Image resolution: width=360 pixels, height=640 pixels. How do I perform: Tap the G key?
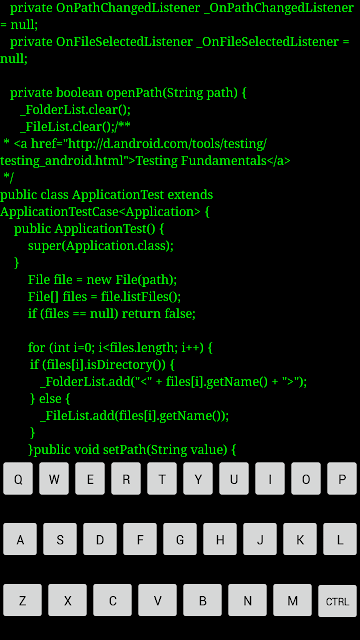(180, 539)
